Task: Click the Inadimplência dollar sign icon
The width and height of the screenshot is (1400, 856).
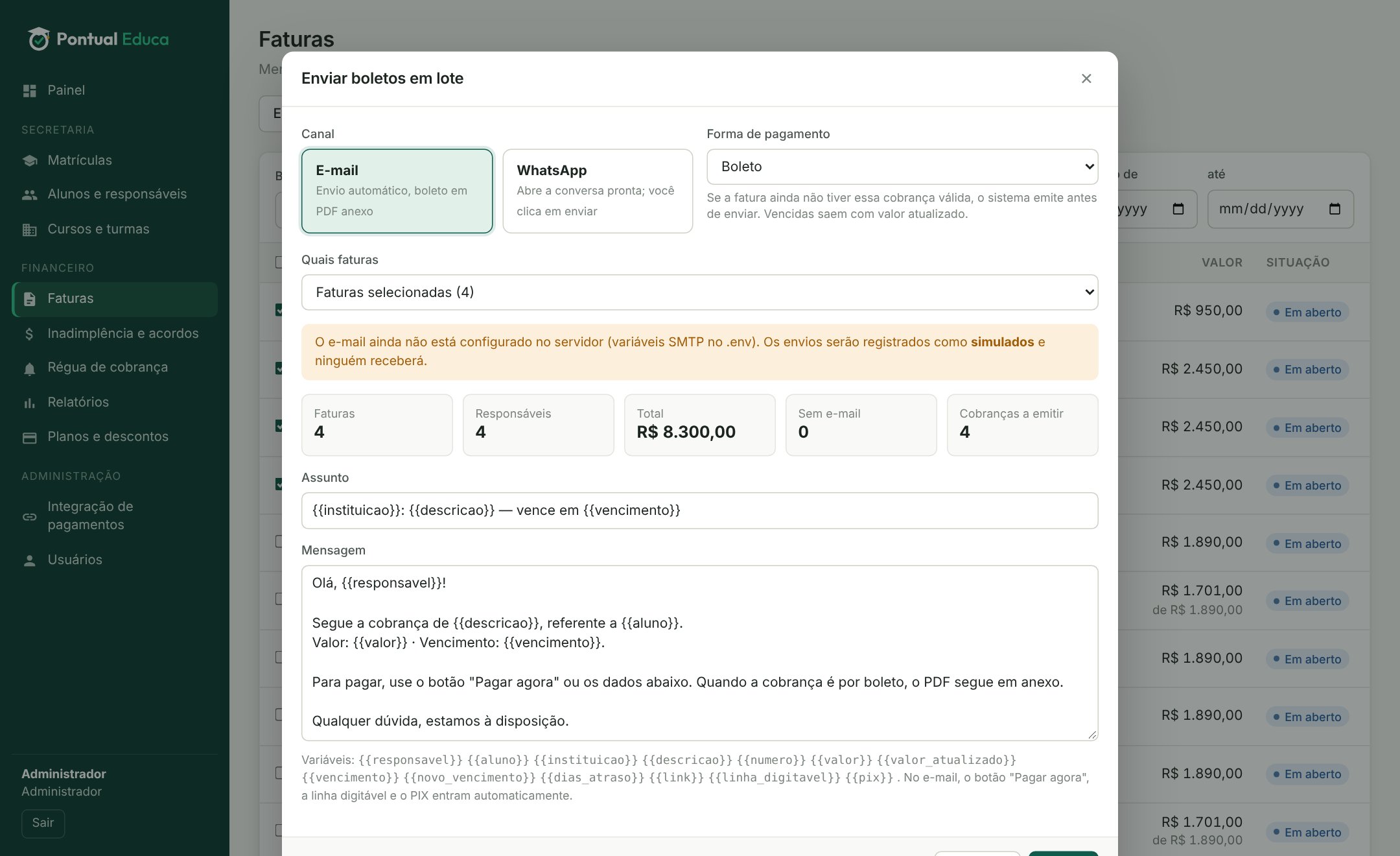Action: pos(29,334)
